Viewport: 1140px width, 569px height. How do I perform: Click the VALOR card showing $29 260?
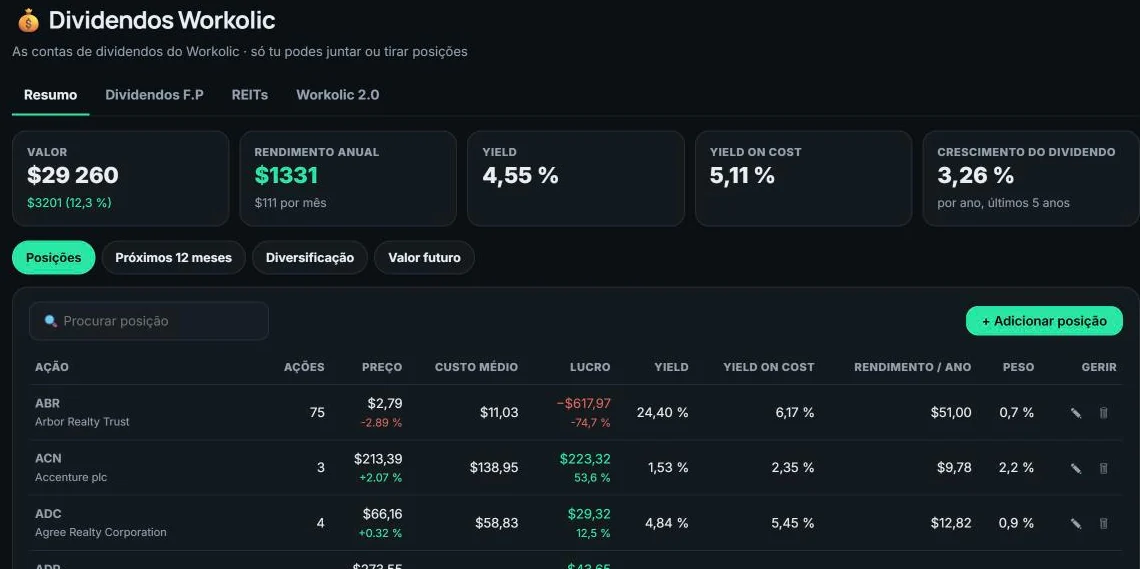coord(121,178)
